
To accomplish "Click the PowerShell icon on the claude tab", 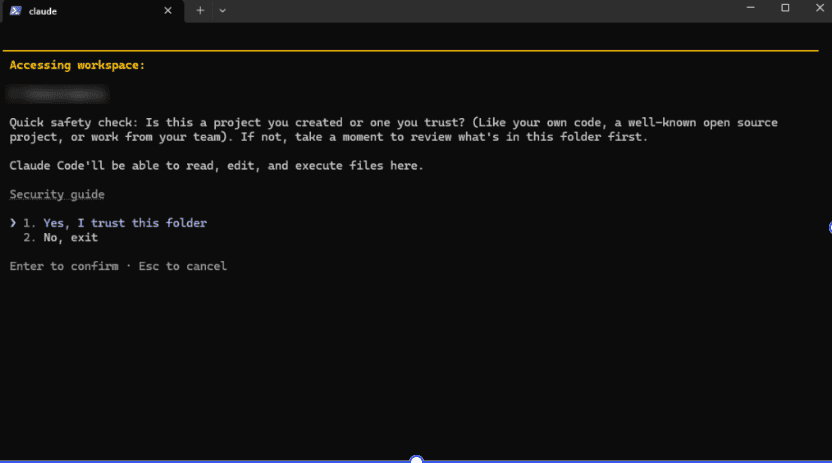I will click(x=15, y=11).
